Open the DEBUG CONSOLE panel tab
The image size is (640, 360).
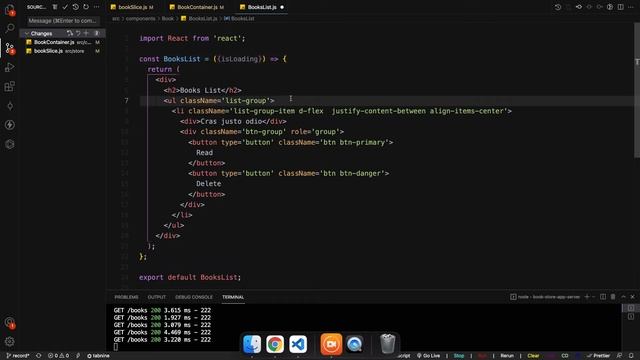194,297
